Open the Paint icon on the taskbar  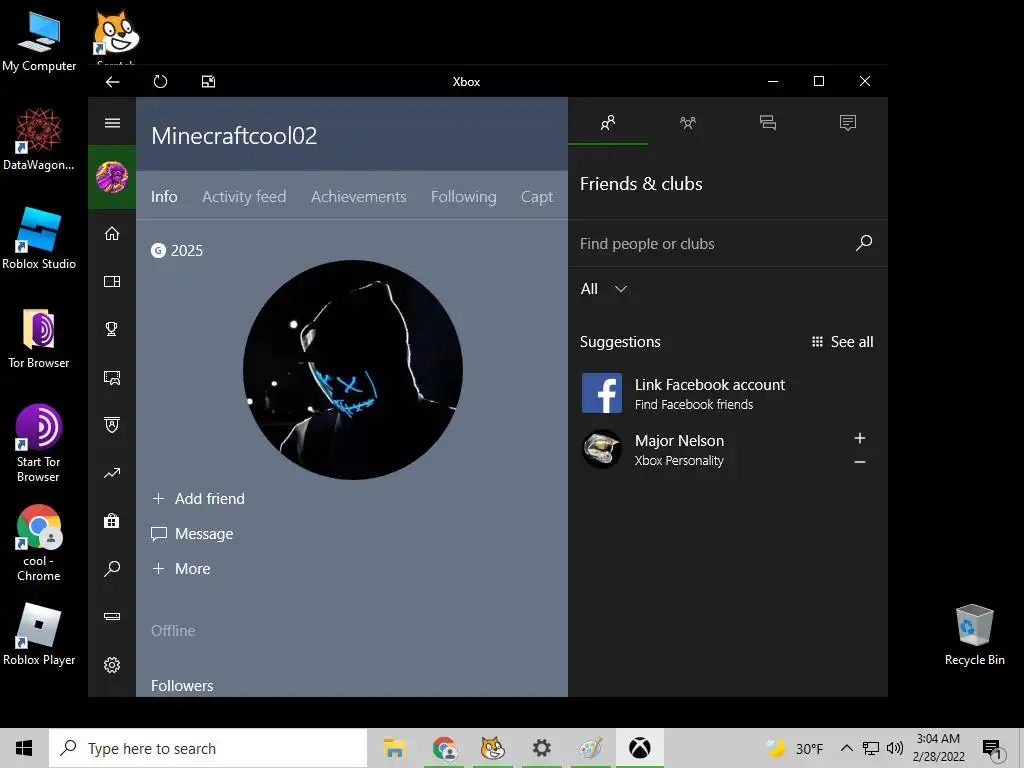pyautogui.click(x=590, y=748)
